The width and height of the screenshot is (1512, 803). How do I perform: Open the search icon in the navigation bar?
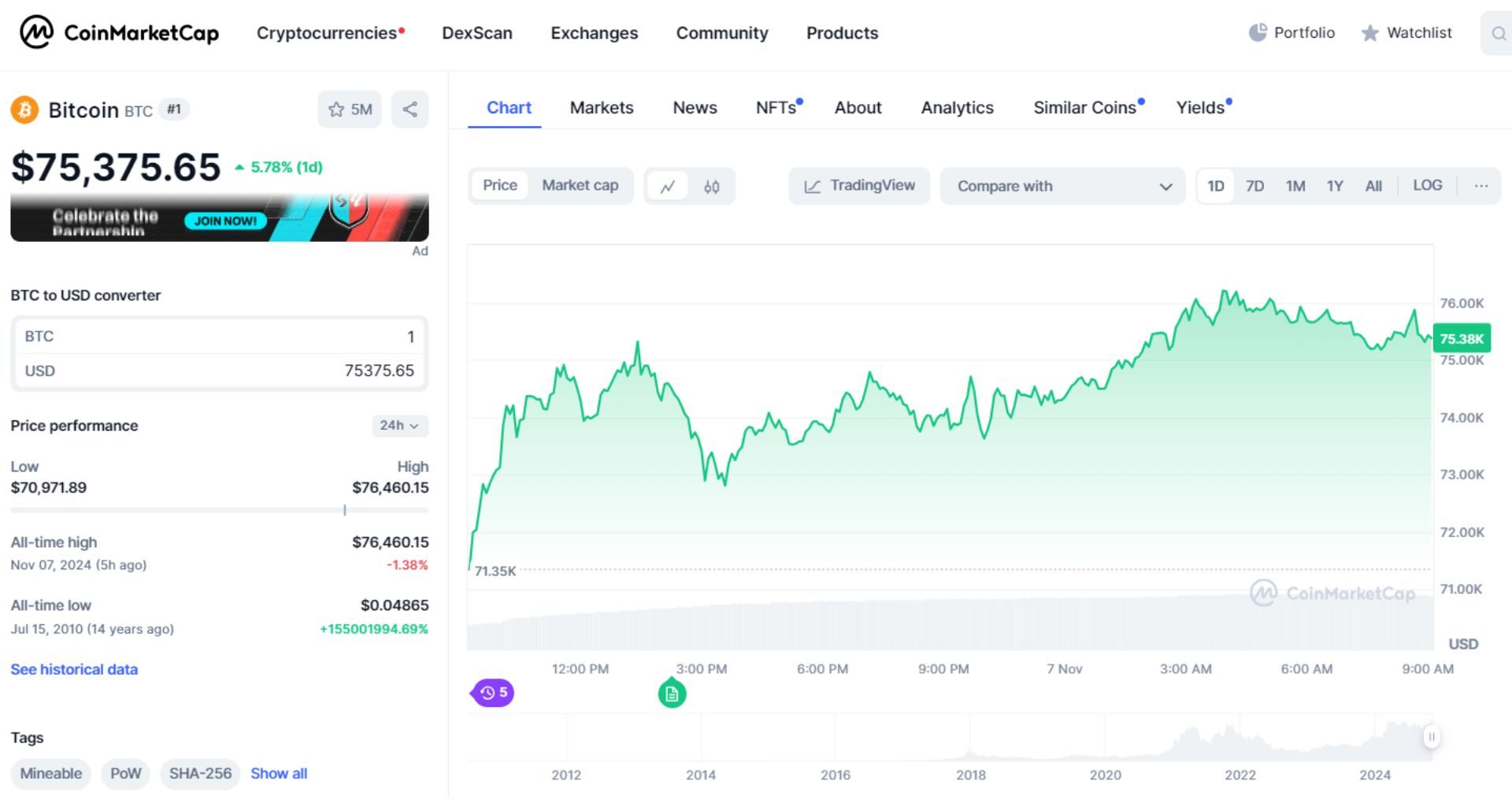point(1498,33)
